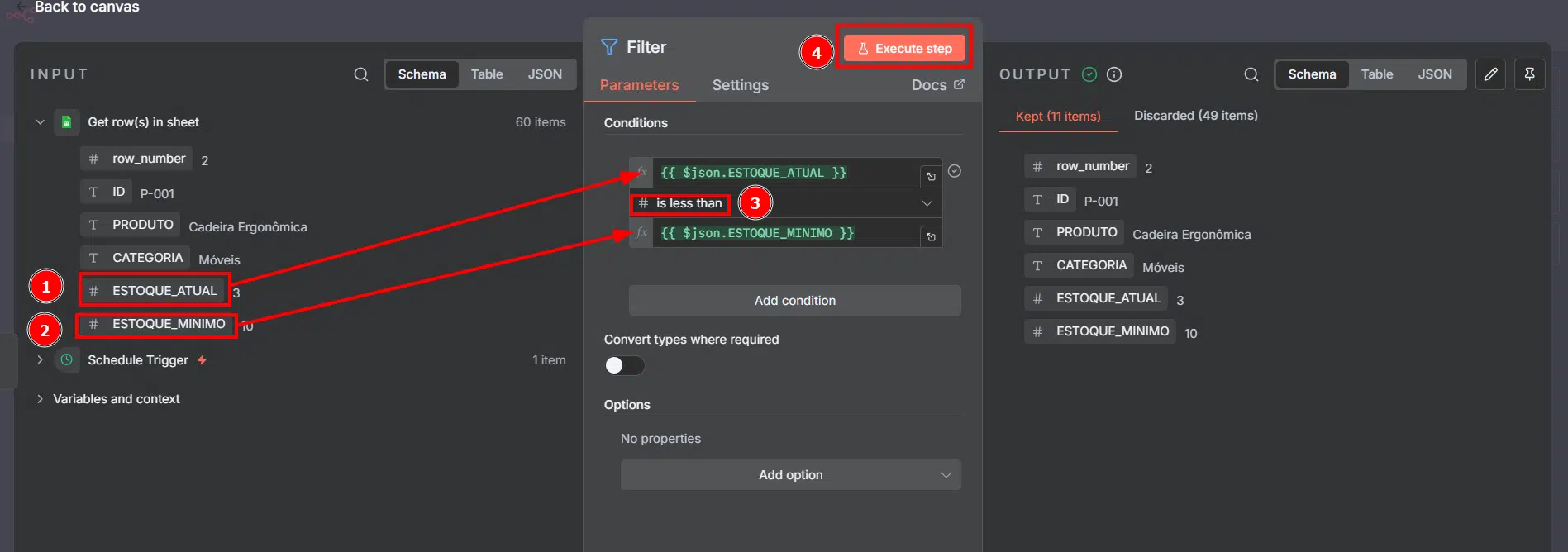Search the INPUT panel data
The image size is (1568, 552).
coord(361,74)
